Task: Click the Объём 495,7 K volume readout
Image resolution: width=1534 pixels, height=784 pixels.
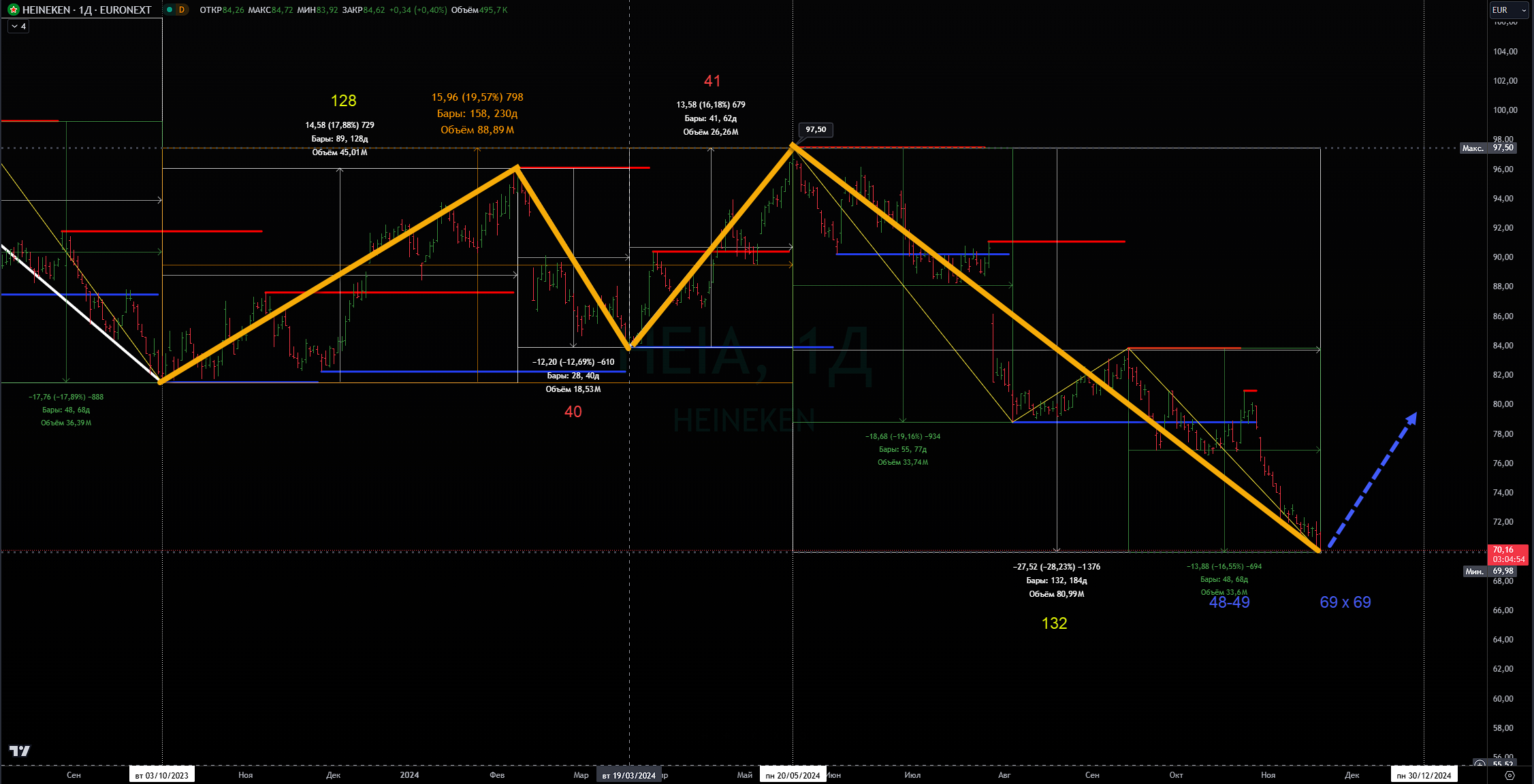Action: point(479,10)
